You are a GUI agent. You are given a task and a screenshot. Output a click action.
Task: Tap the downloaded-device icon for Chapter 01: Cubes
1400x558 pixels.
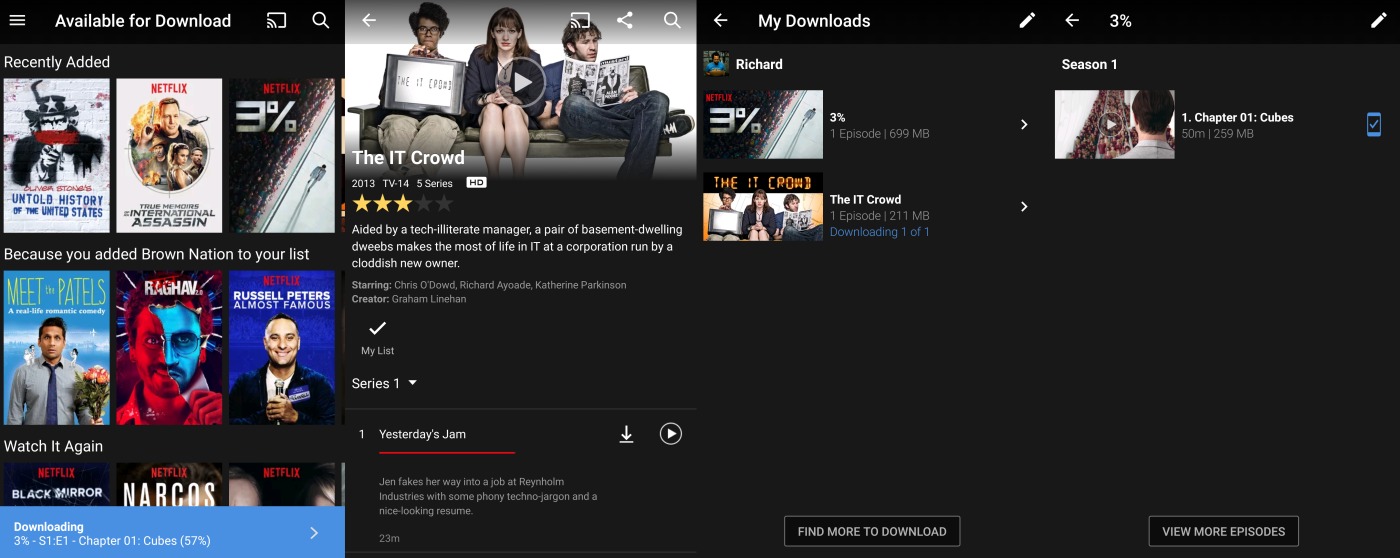point(1374,124)
